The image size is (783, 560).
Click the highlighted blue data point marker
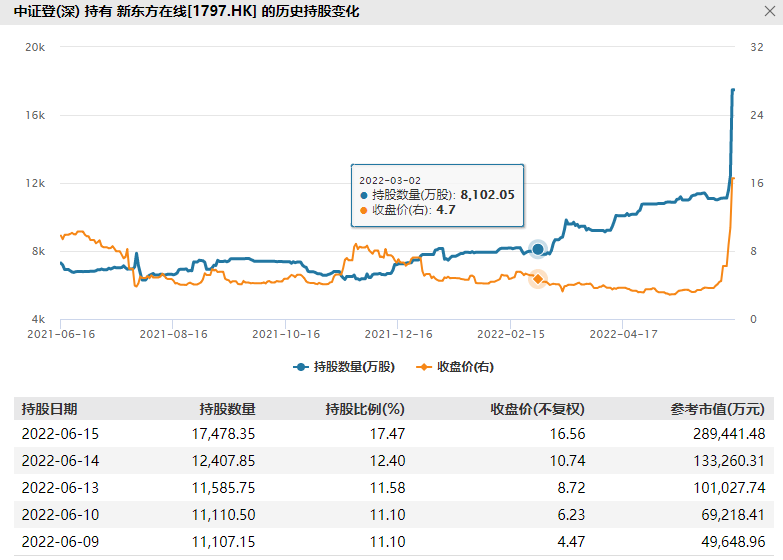click(x=538, y=248)
